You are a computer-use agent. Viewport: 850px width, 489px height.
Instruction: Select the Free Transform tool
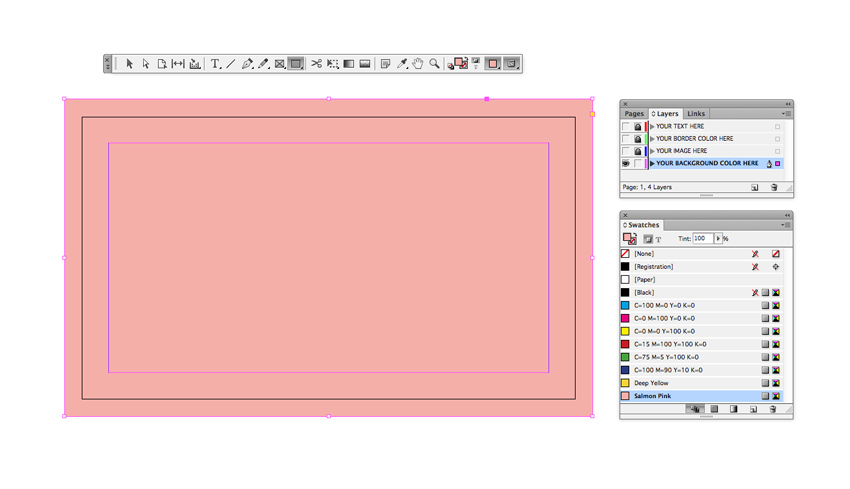coord(333,64)
